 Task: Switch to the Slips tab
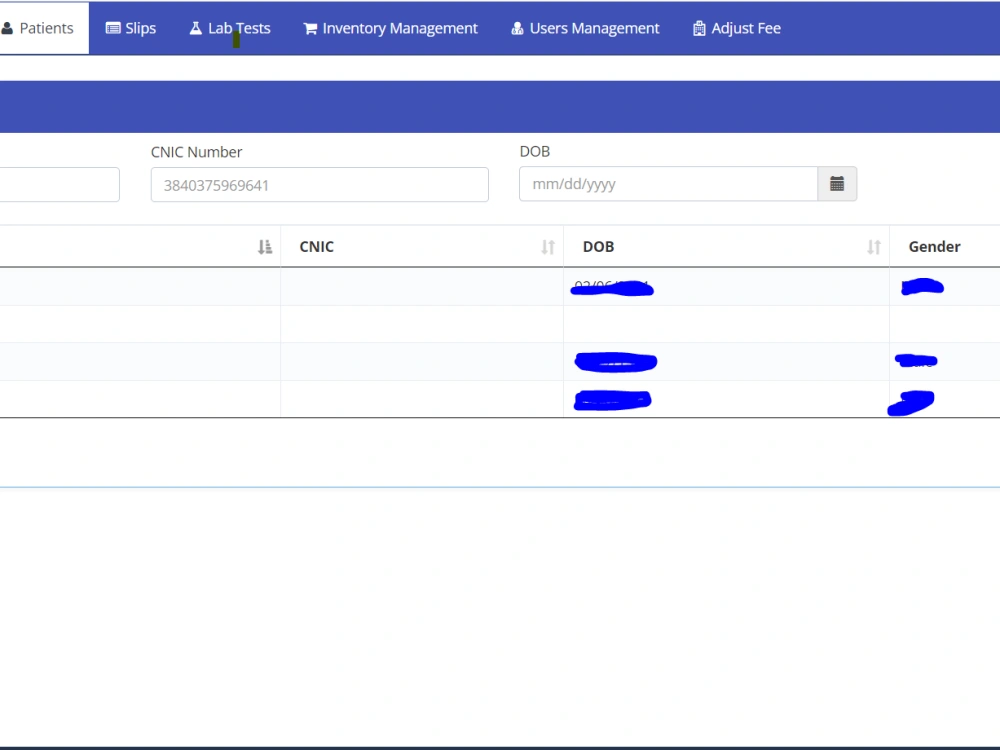click(131, 28)
